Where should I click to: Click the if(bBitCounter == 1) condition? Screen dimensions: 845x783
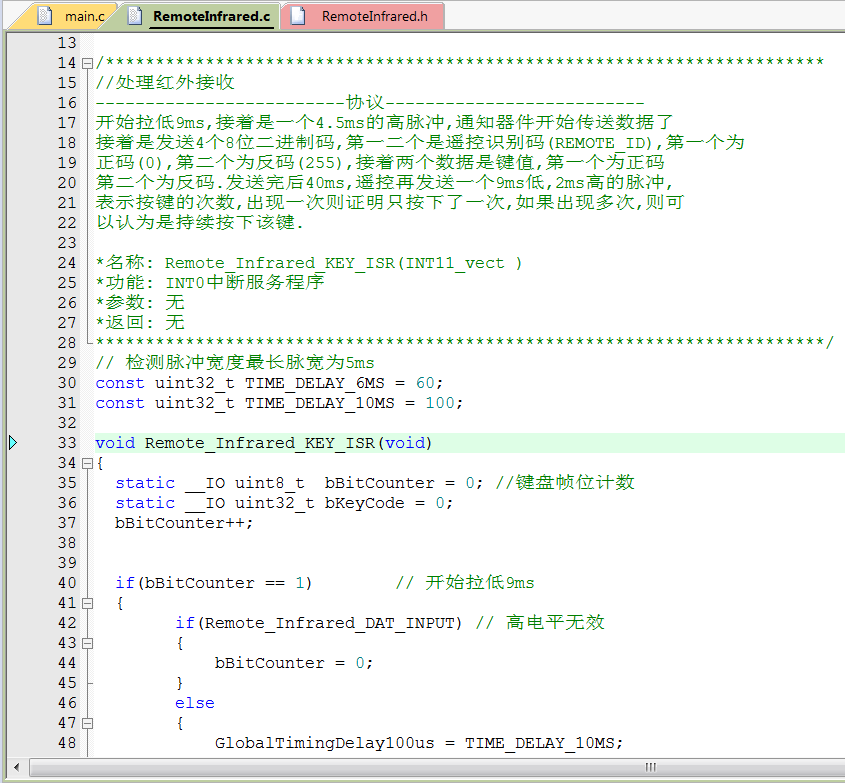(x=214, y=583)
